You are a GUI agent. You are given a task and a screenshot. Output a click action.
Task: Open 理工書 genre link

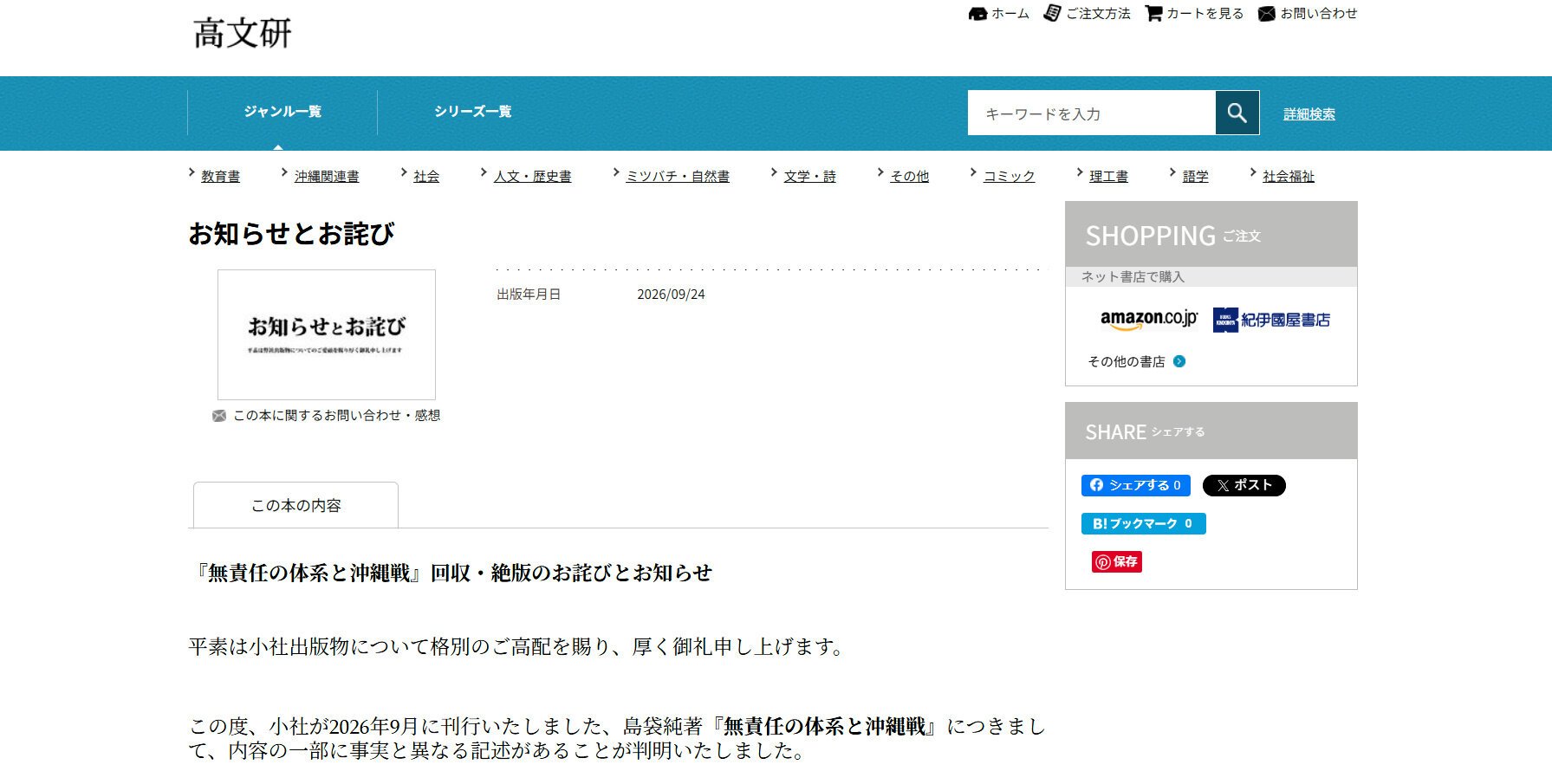(1108, 177)
